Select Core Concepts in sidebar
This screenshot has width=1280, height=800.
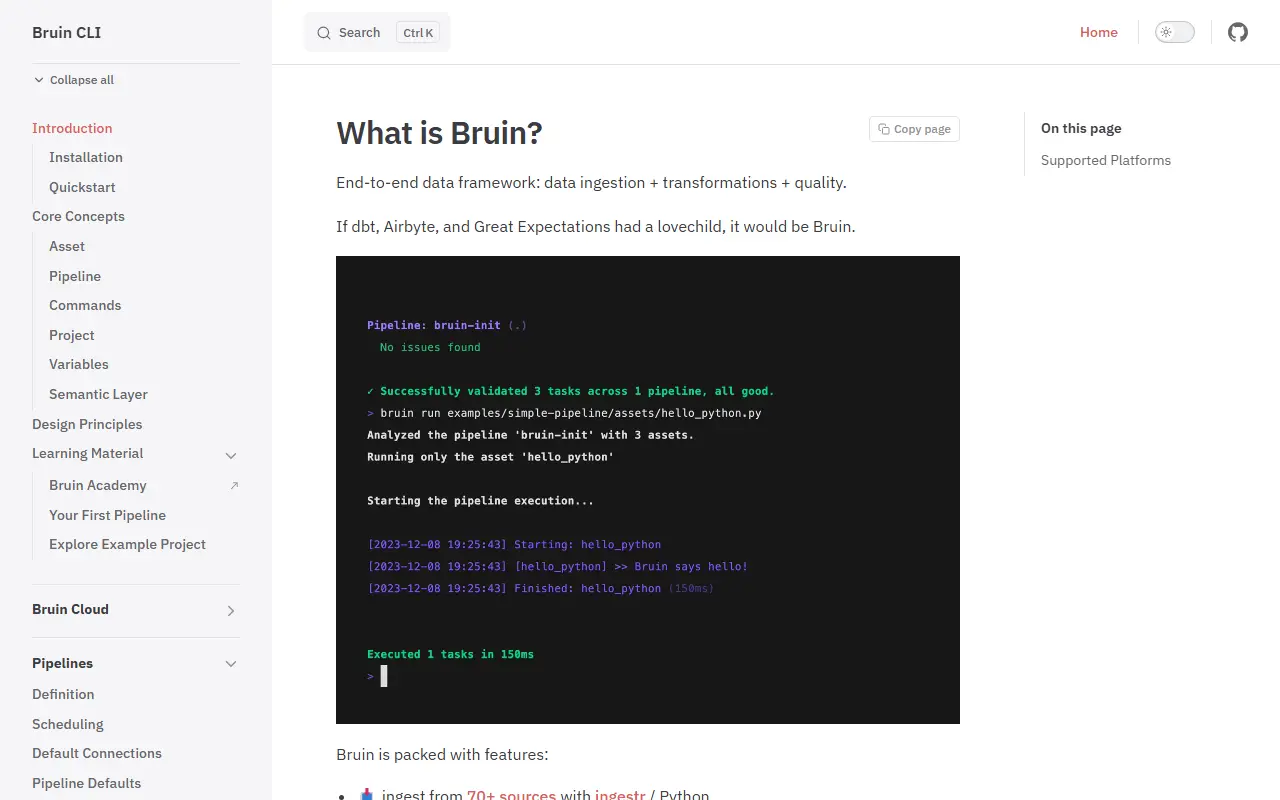tap(78, 216)
